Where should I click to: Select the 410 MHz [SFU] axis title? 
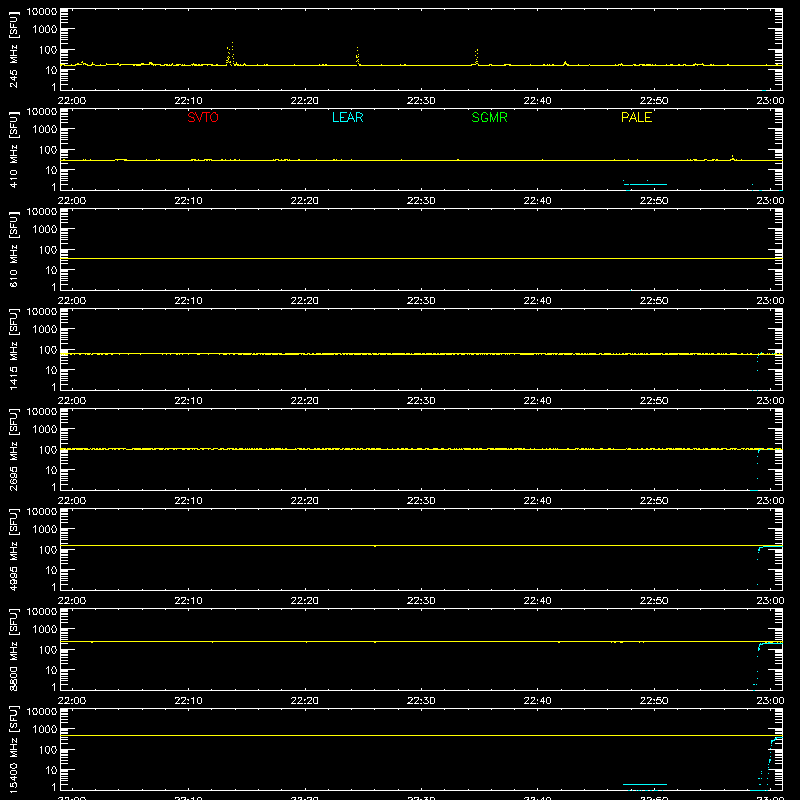pos(13,150)
